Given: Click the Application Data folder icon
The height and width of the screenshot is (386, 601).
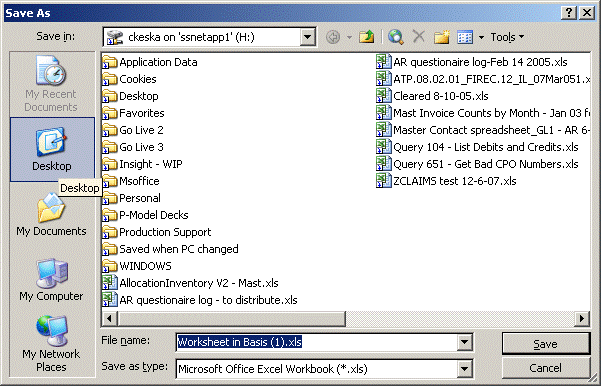Looking at the screenshot, I should point(110,62).
